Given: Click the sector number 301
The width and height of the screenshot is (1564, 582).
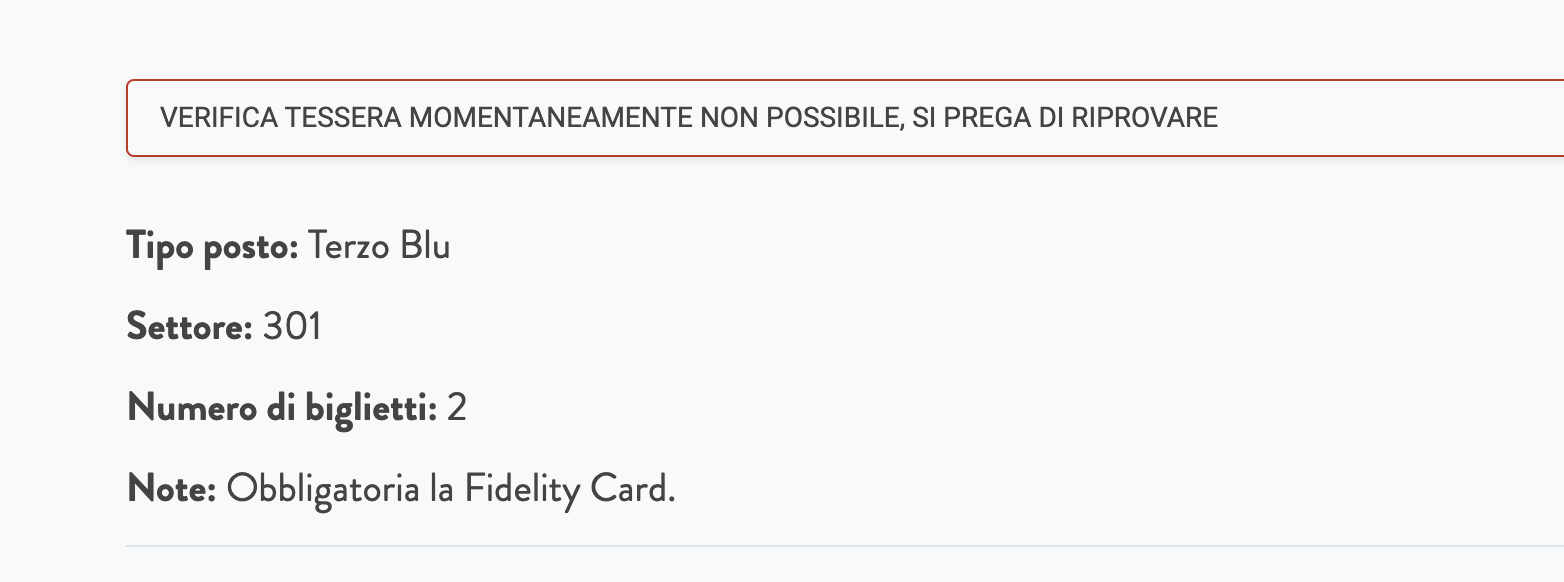Looking at the screenshot, I should pos(292,327).
